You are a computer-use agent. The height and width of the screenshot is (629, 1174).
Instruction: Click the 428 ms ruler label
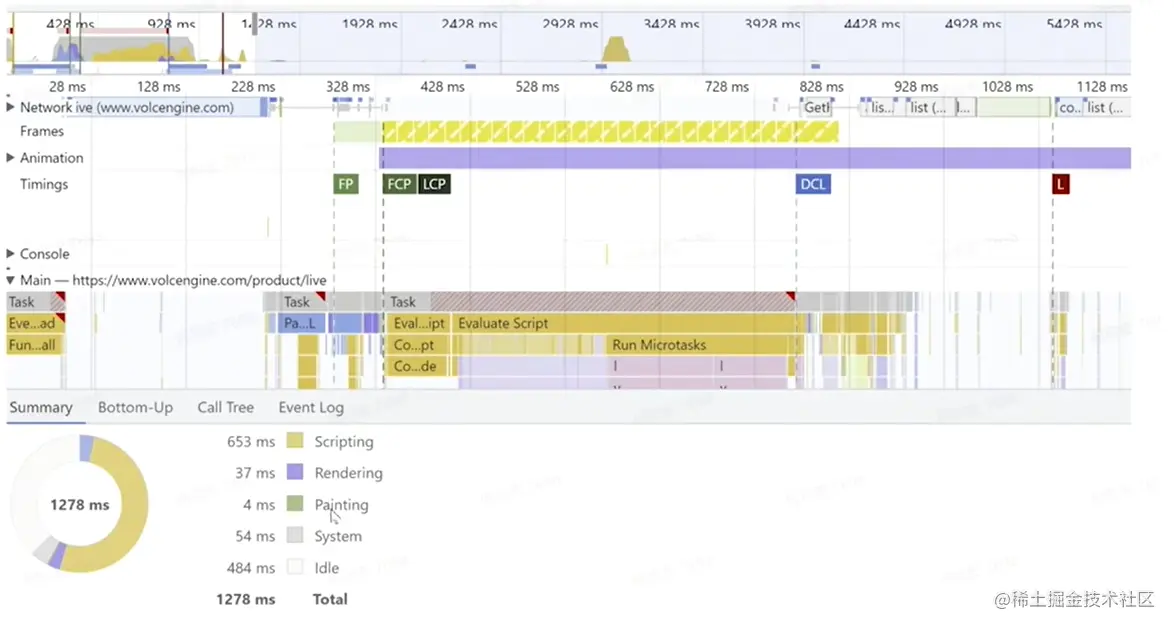coord(442,87)
